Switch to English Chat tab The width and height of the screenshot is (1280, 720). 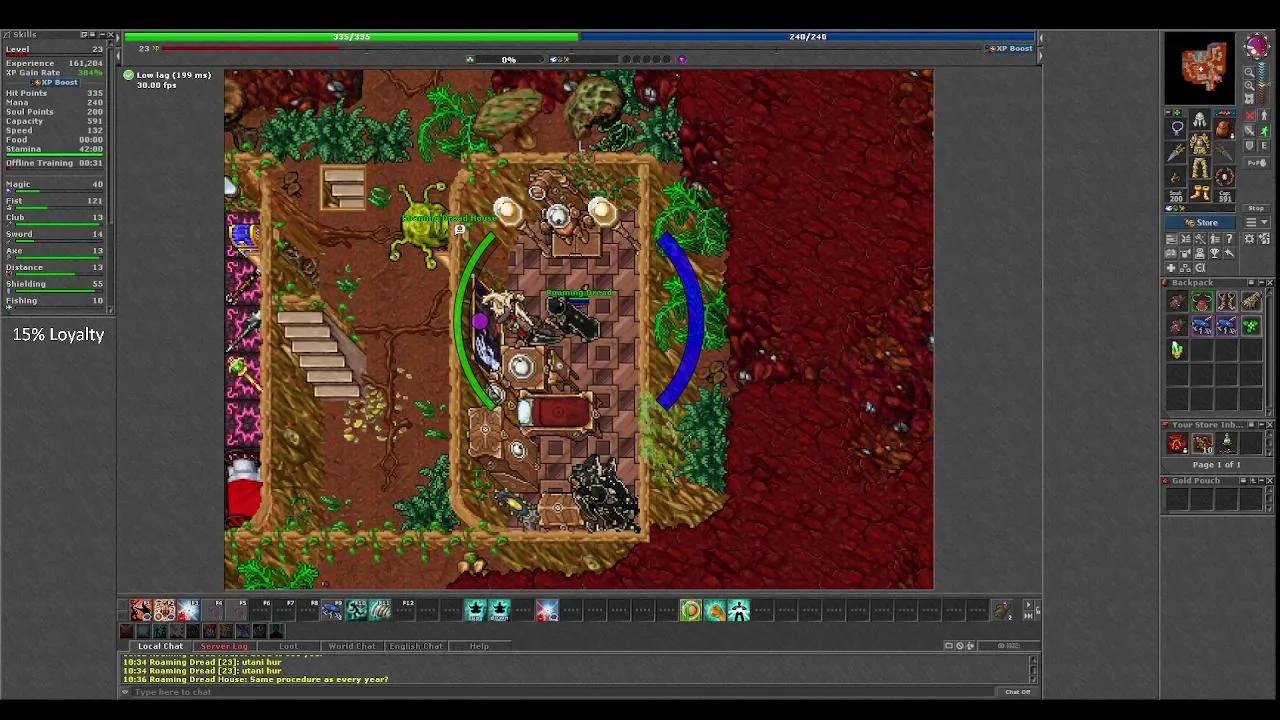(416, 646)
